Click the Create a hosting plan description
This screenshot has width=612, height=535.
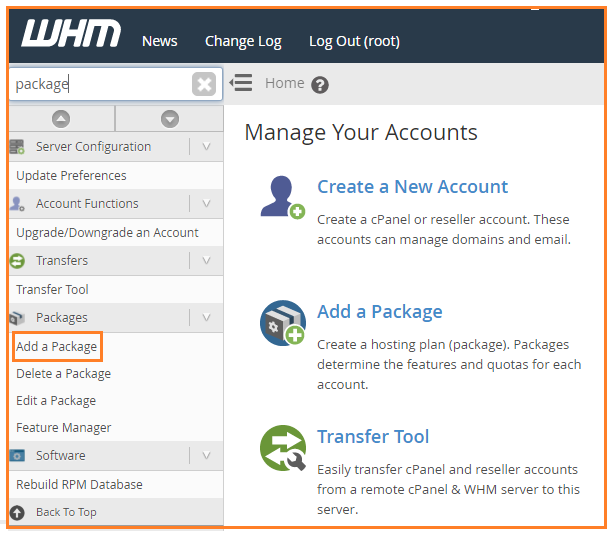[x=449, y=364]
